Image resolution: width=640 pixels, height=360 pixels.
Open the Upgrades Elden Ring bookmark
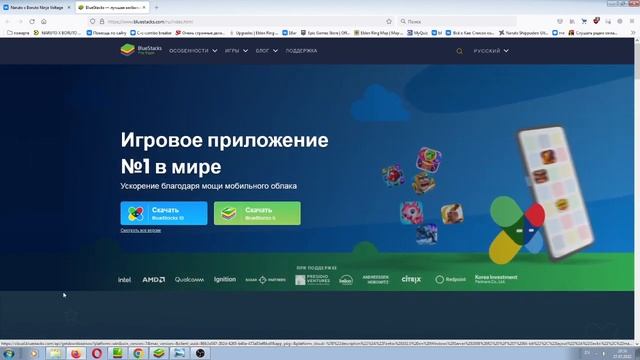253,33
